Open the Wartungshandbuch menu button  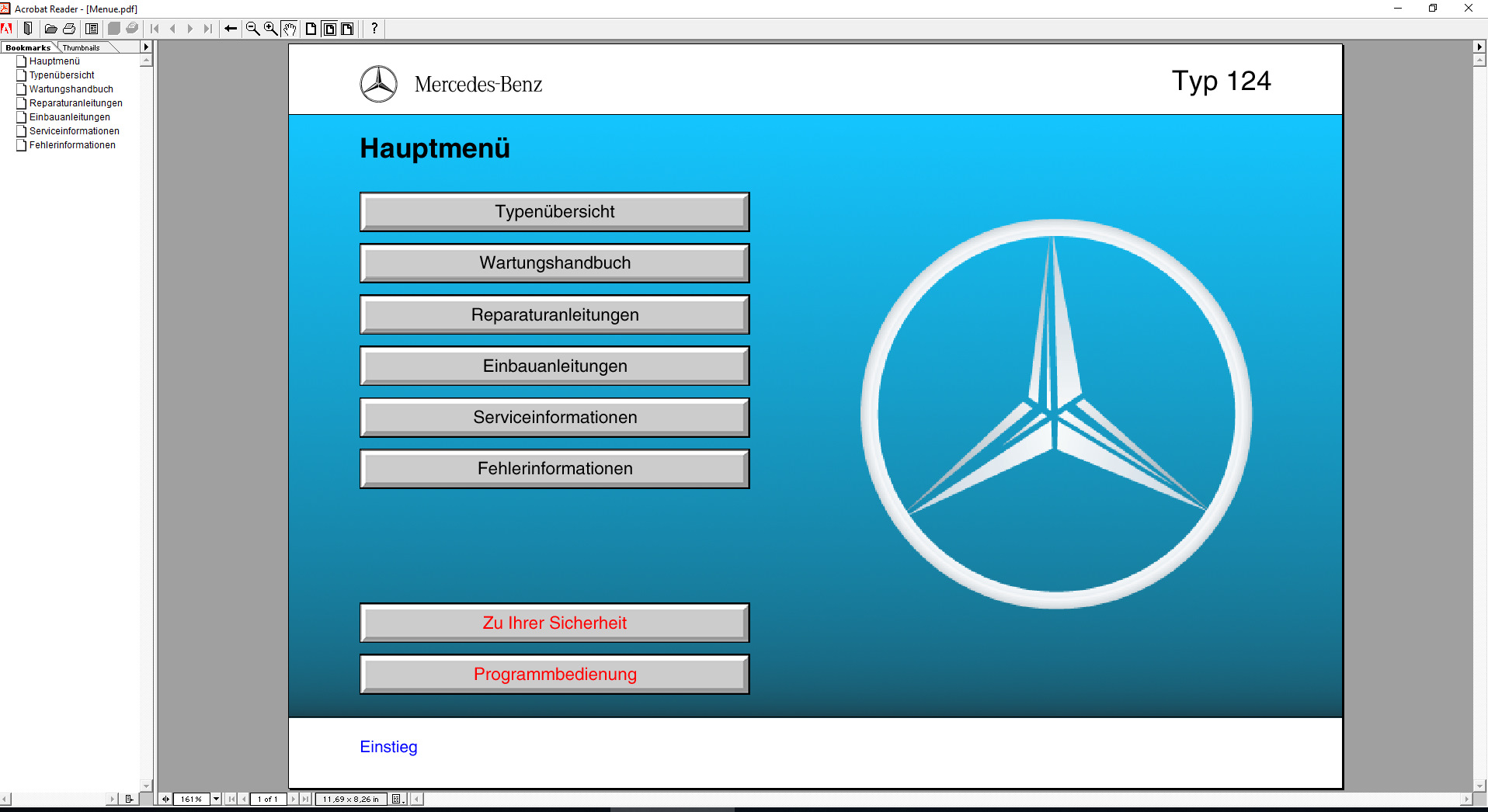pos(555,263)
